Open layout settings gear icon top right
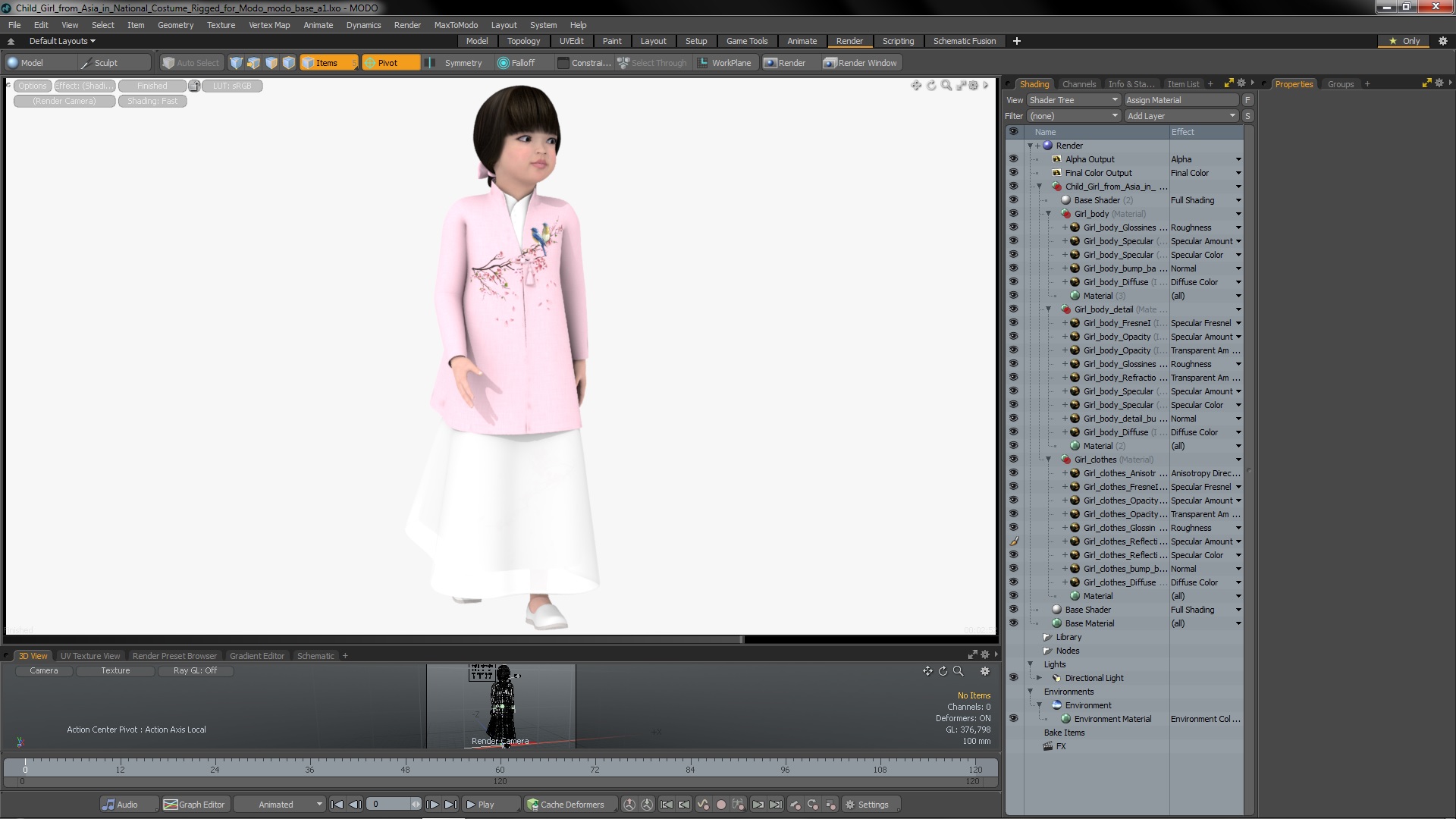Screen dimensions: 1456x819 1442,41
